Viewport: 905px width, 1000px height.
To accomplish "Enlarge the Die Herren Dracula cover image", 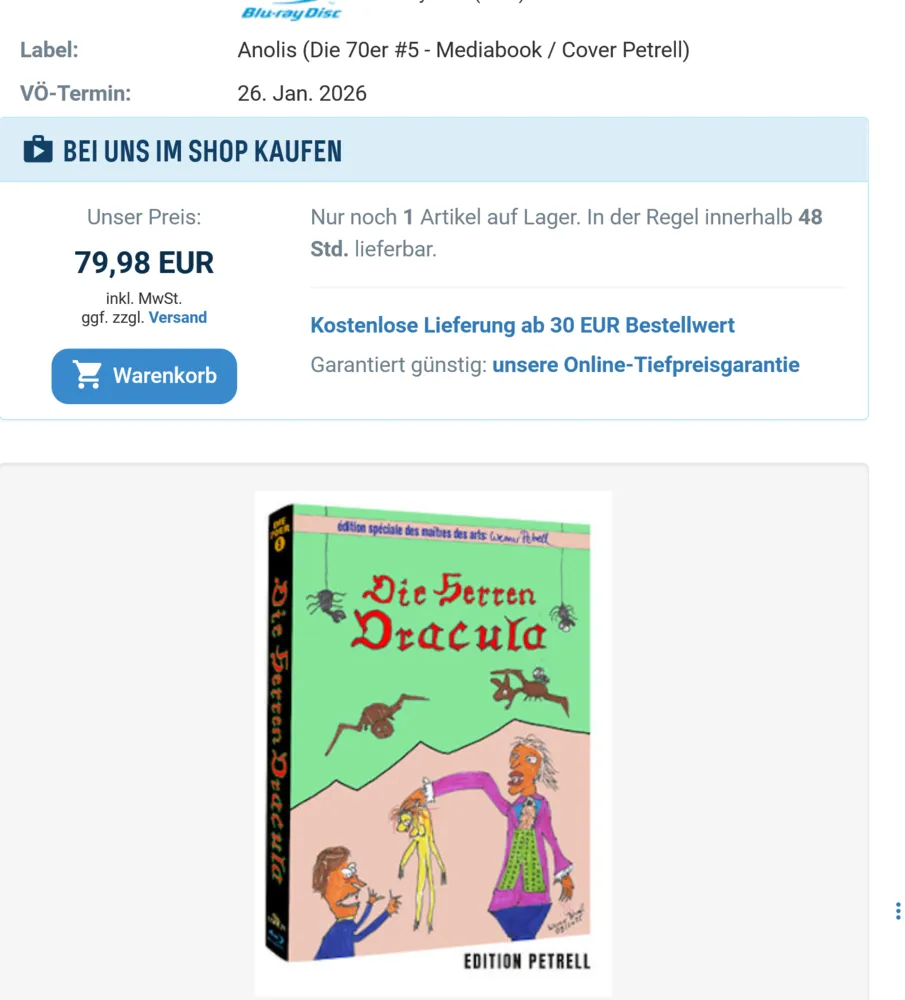I will click(x=433, y=744).
